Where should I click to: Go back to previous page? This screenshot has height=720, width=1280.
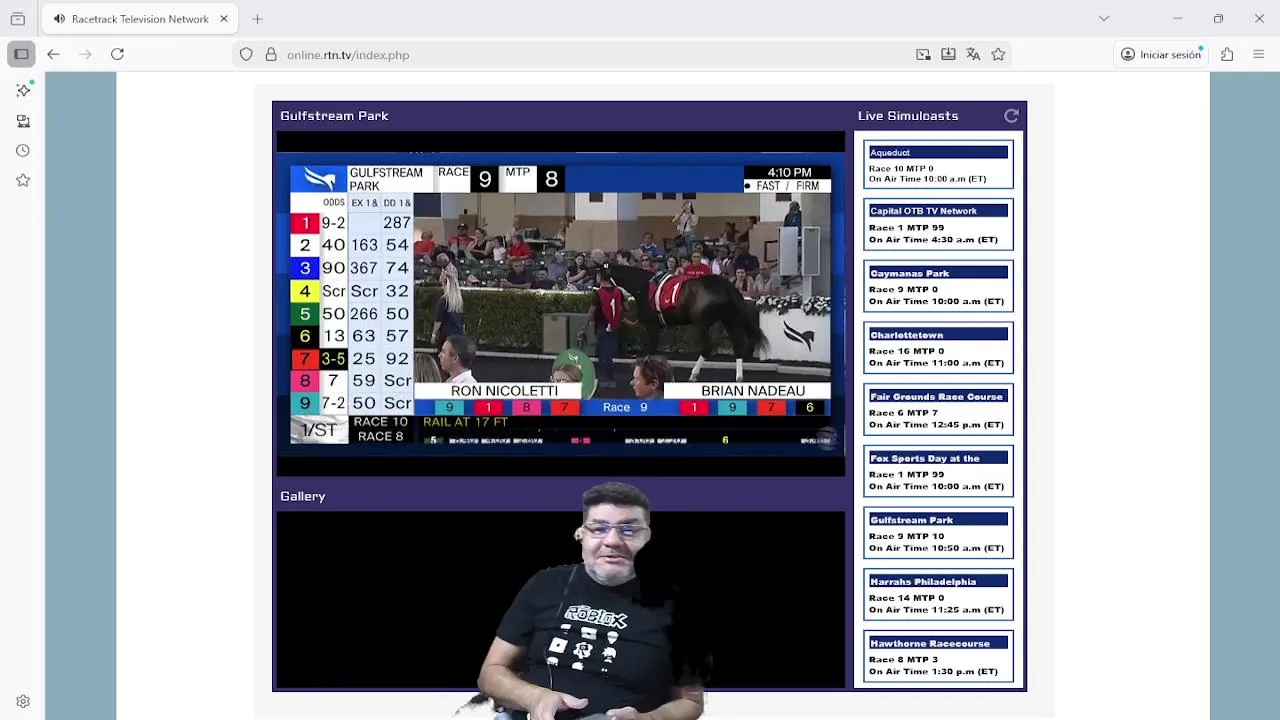coord(53,55)
